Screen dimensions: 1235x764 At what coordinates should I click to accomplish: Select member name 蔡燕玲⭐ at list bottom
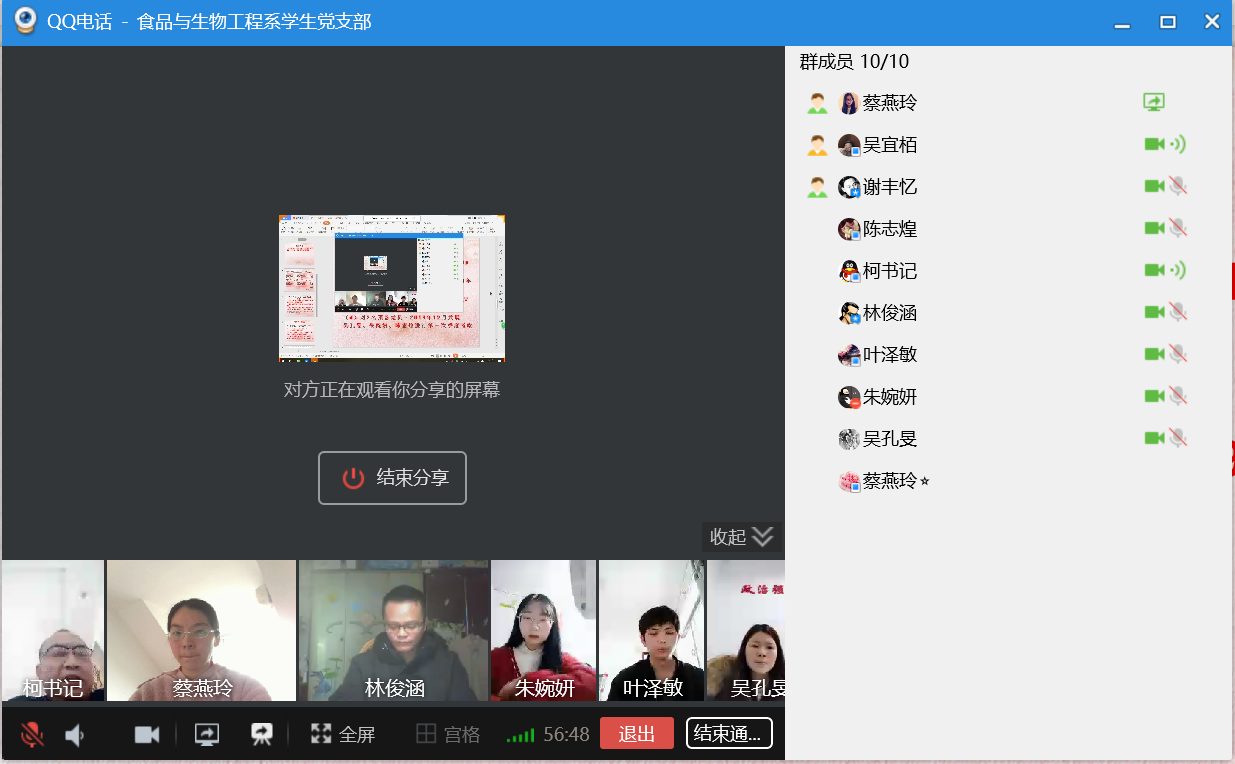click(x=896, y=481)
